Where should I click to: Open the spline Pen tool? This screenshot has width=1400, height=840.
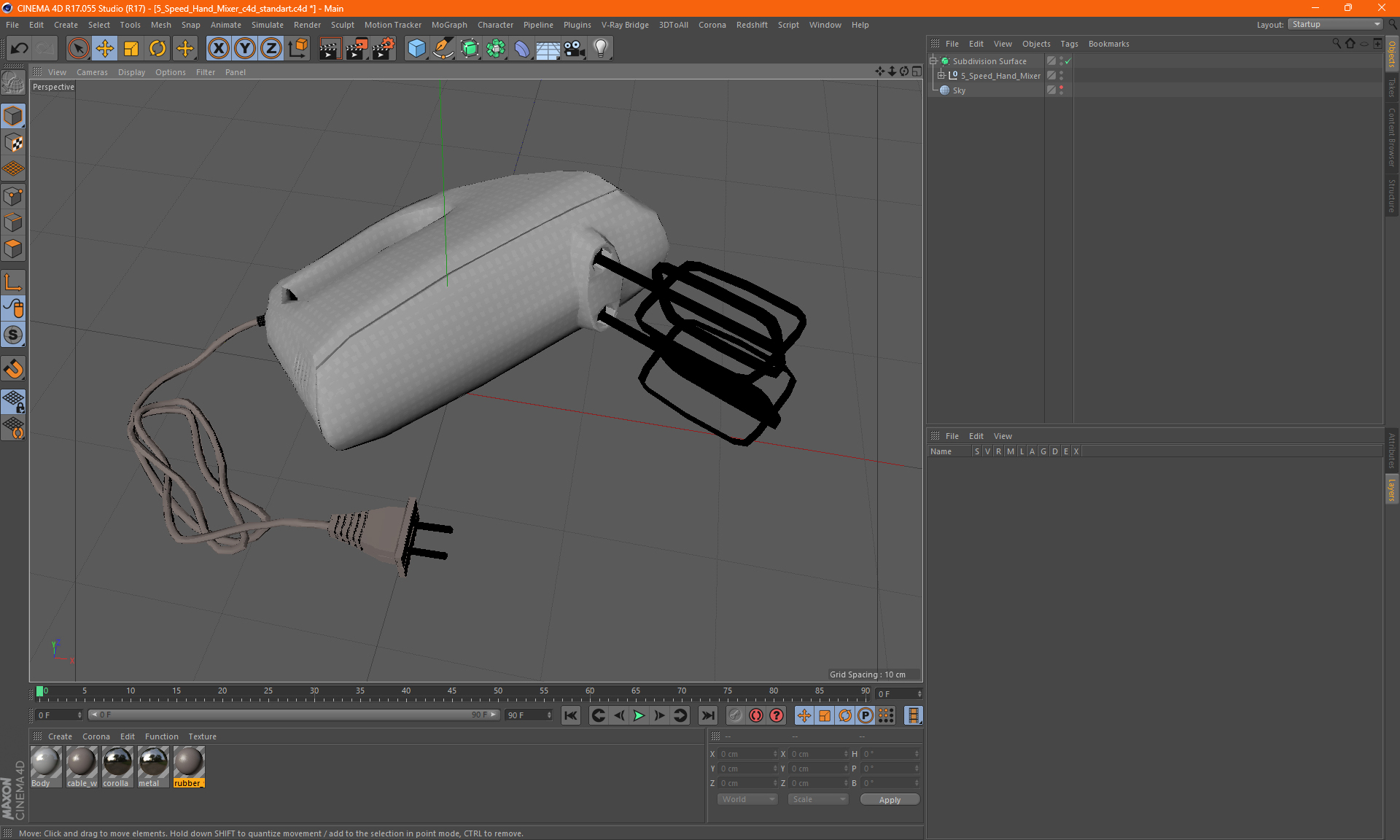pos(443,49)
